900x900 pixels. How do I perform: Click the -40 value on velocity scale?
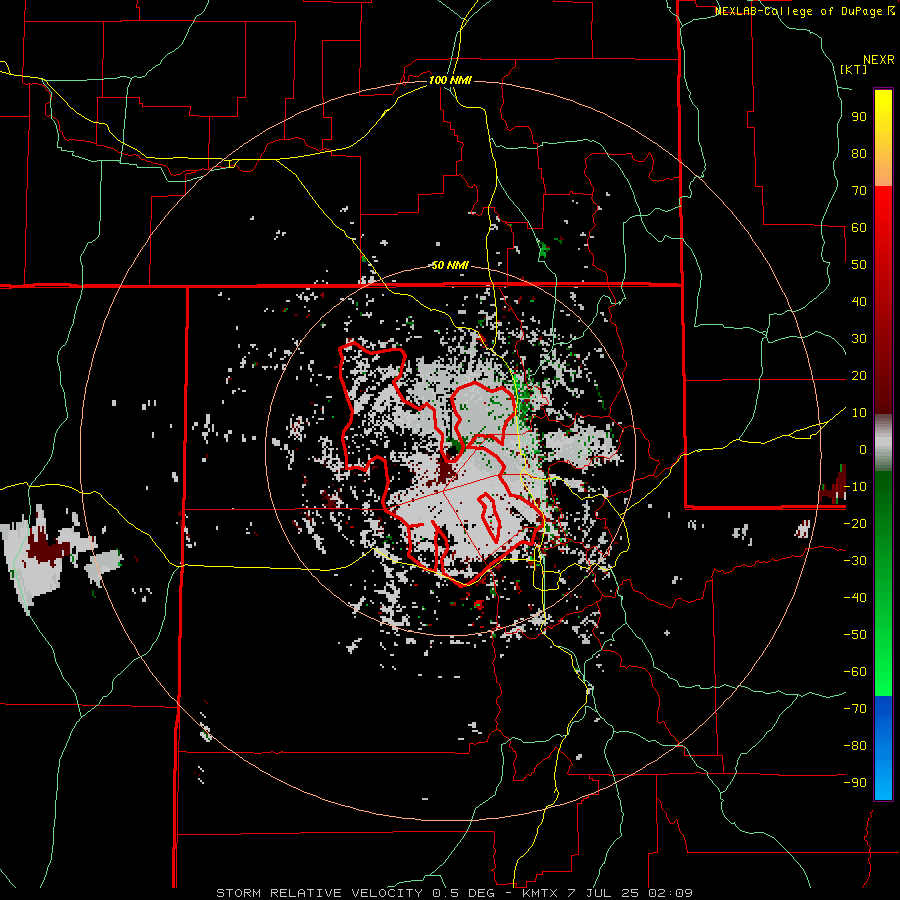[855, 598]
